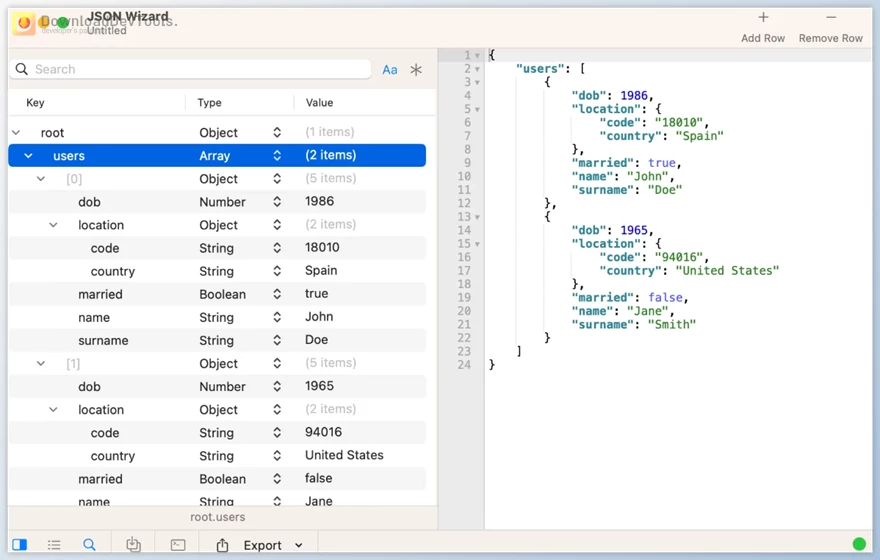Click the United States value cell
Screen dimensions: 880x560
pyautogui.click(x=344, y=455)
